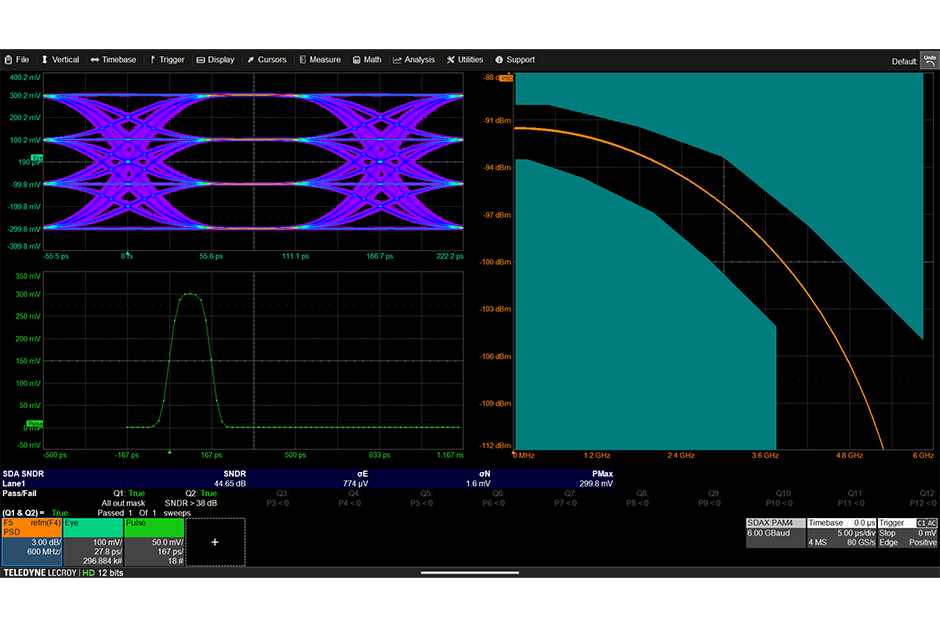Click the green Eye trace label marker
The width and height of the screenshot is (940, 627).
coord(38,158)
